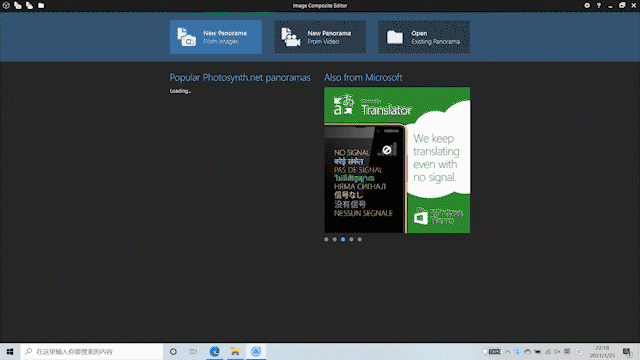Open the help question mark icon
Image resolution: width=640 pixels, height=360 pixels.
click(x=599, y=5)
